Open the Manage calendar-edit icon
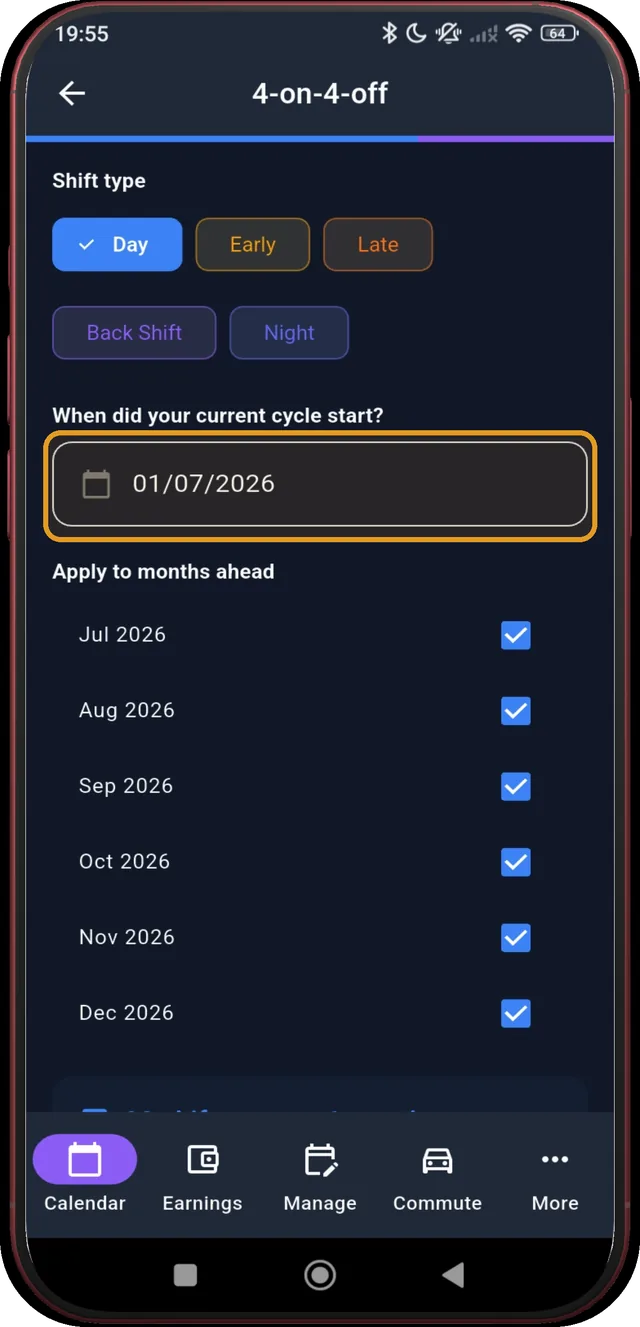 320,1160
